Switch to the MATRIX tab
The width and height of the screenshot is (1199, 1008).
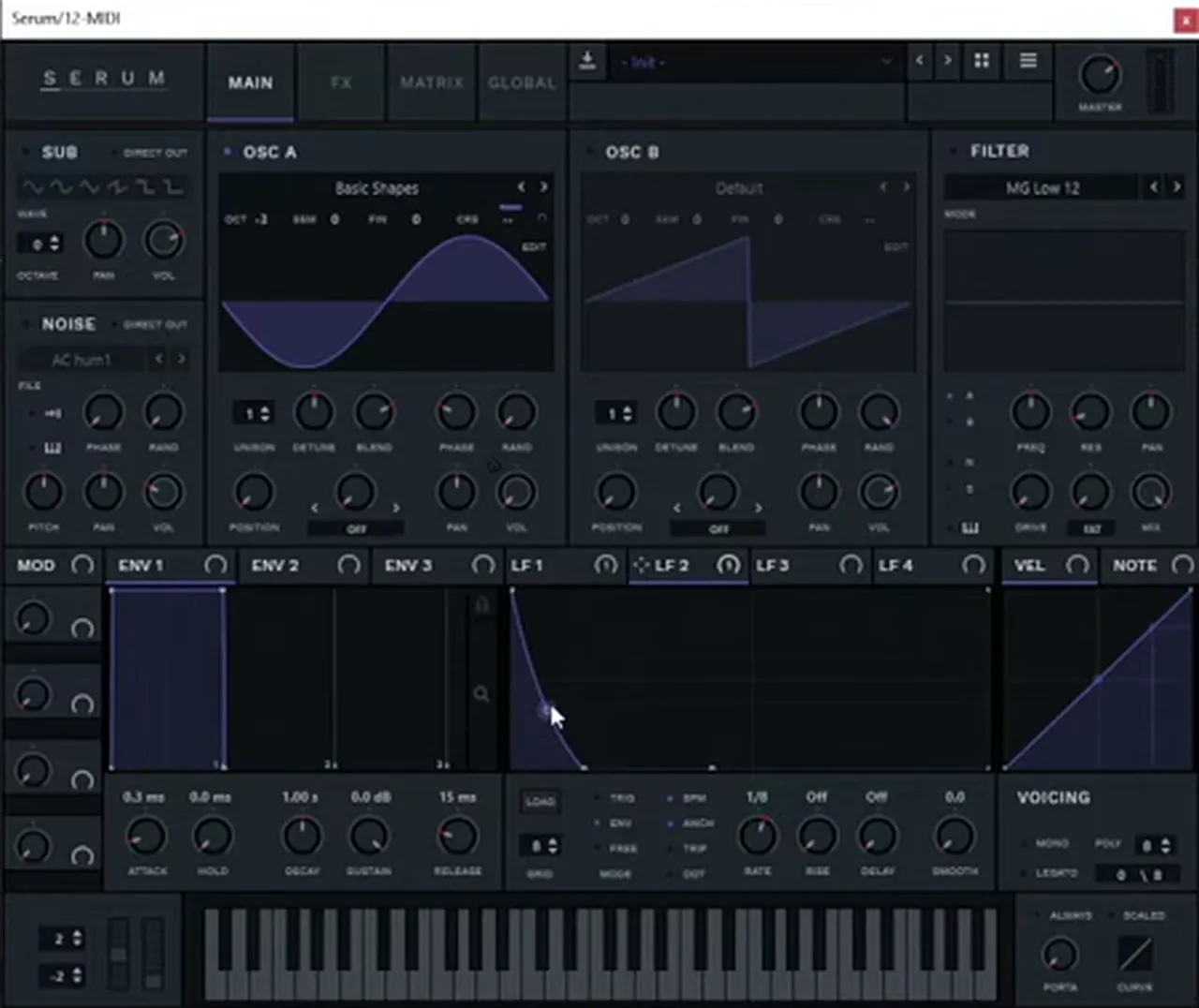point(431,82)
